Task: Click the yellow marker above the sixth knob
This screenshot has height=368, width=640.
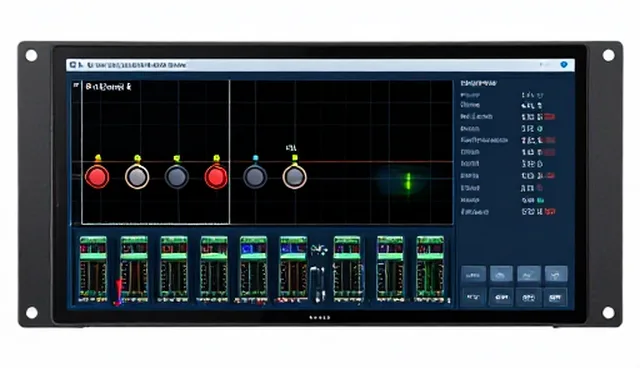Action: tap(295, 157)
